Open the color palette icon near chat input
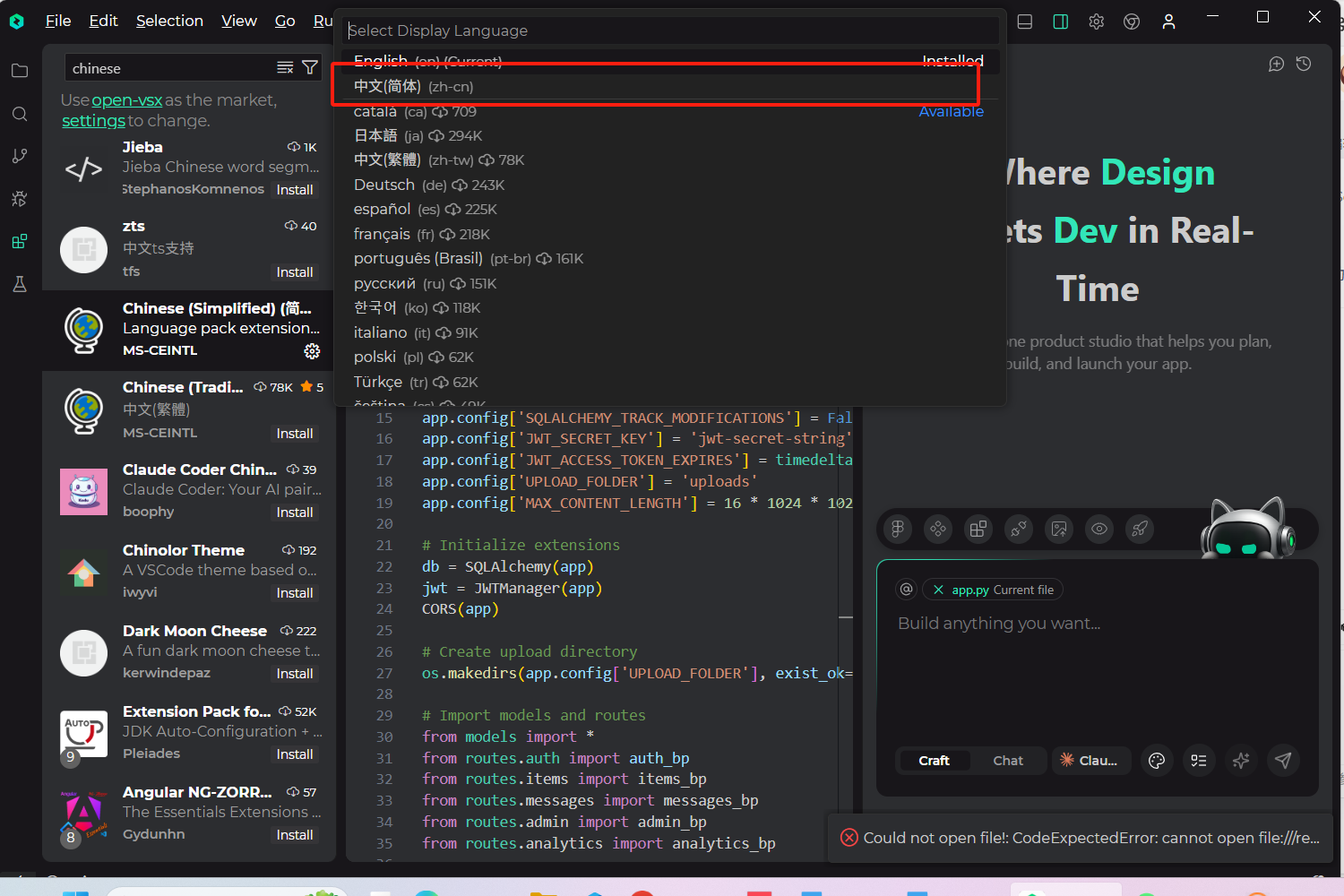 tap(1156, 760)
